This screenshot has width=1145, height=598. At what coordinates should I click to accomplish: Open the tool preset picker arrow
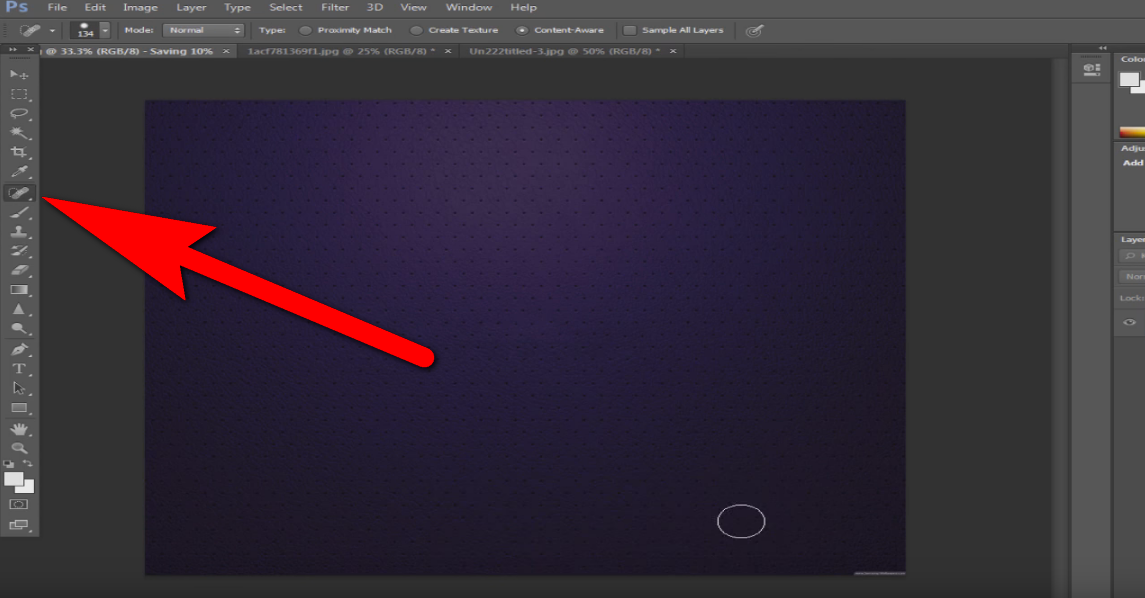[x=52, y=30]
